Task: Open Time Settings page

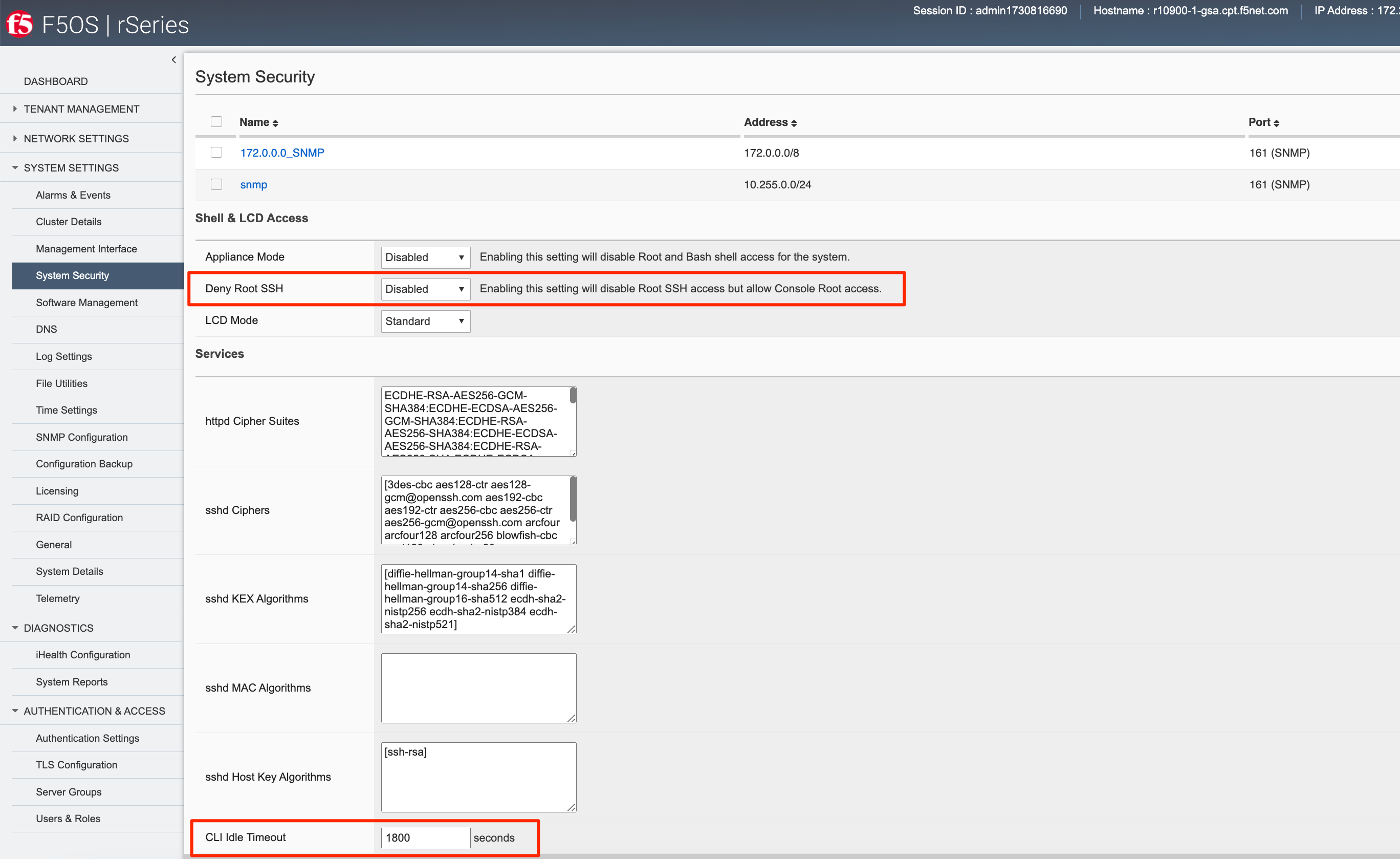Action: (x=67, y=410)
